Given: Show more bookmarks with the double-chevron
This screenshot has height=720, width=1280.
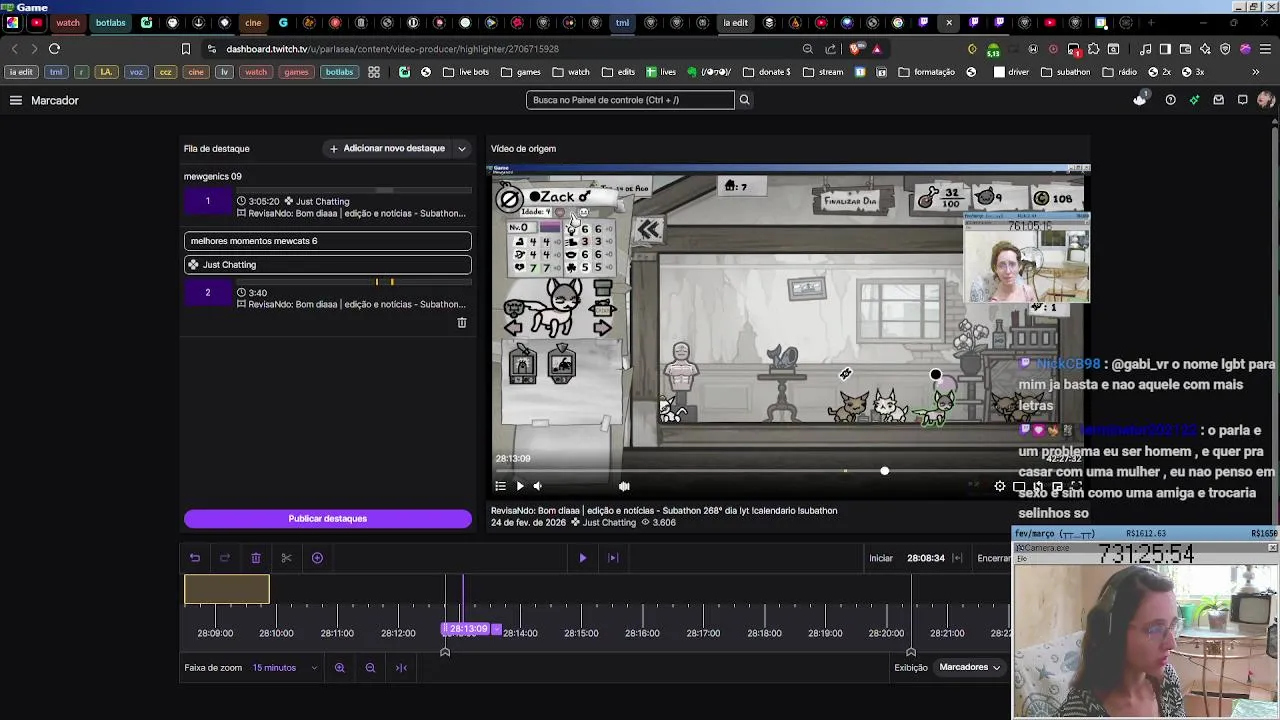Looking at the screenshot, I should pyautogui.click(x=1256, y=72).
